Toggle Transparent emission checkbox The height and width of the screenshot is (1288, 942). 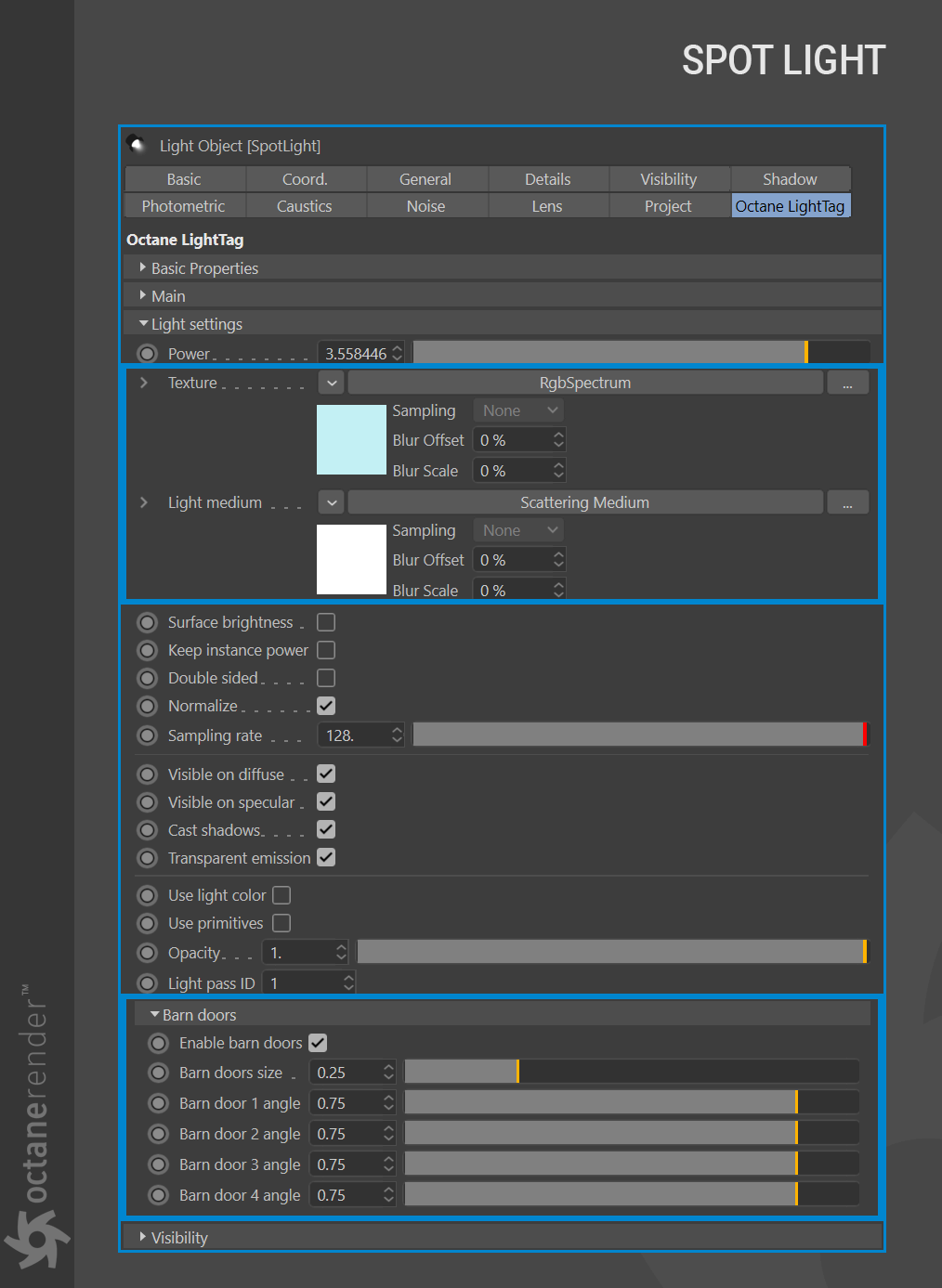(x=326, y=857)
